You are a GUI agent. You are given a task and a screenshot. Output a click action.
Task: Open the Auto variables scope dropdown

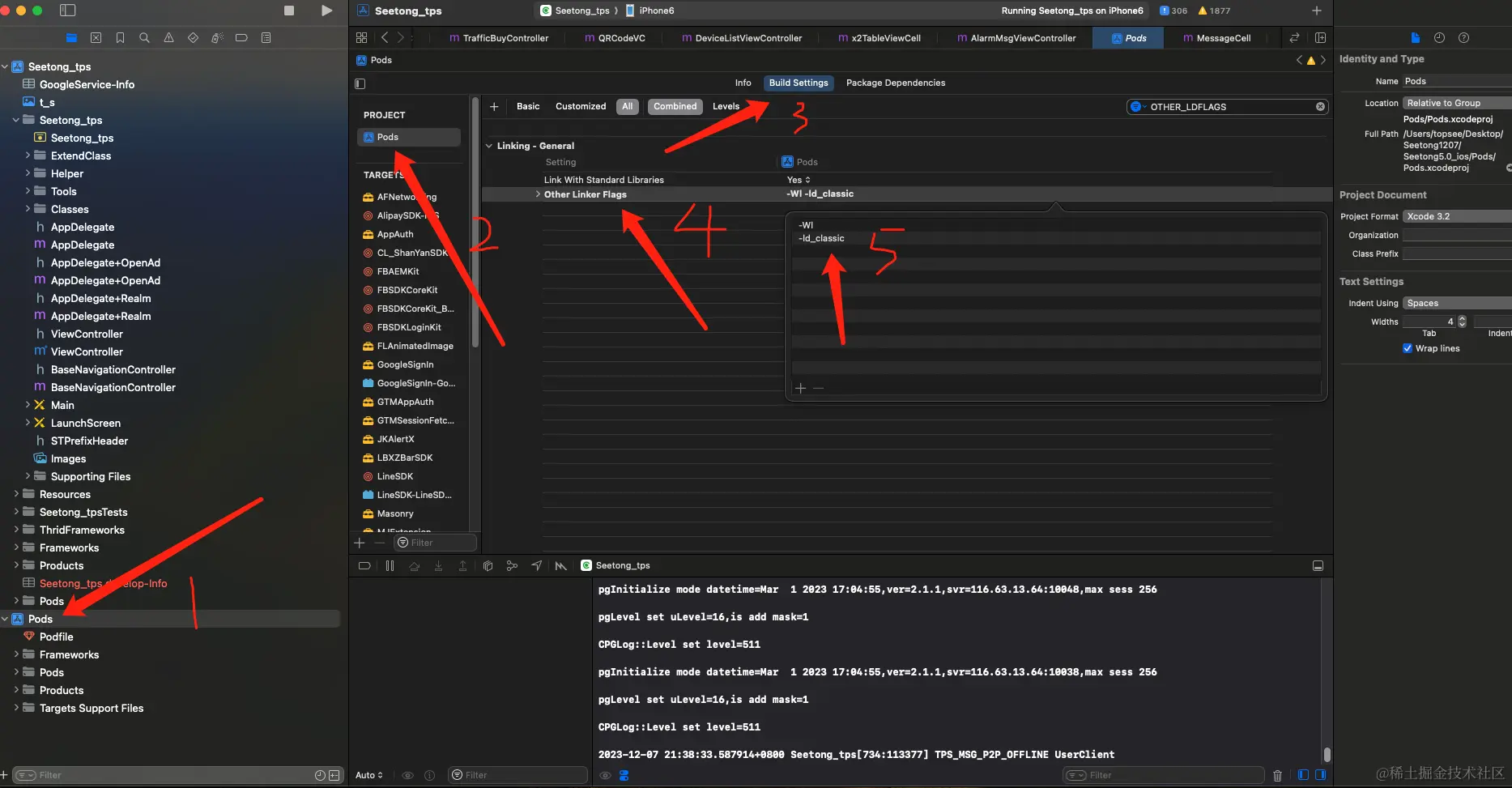(369, 775)
